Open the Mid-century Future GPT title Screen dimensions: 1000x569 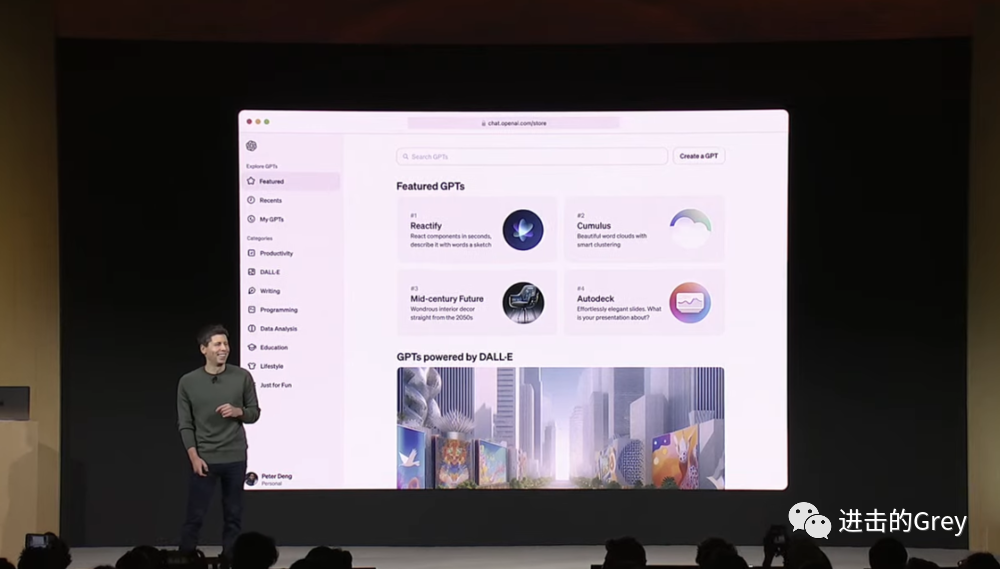coord(447,299)
